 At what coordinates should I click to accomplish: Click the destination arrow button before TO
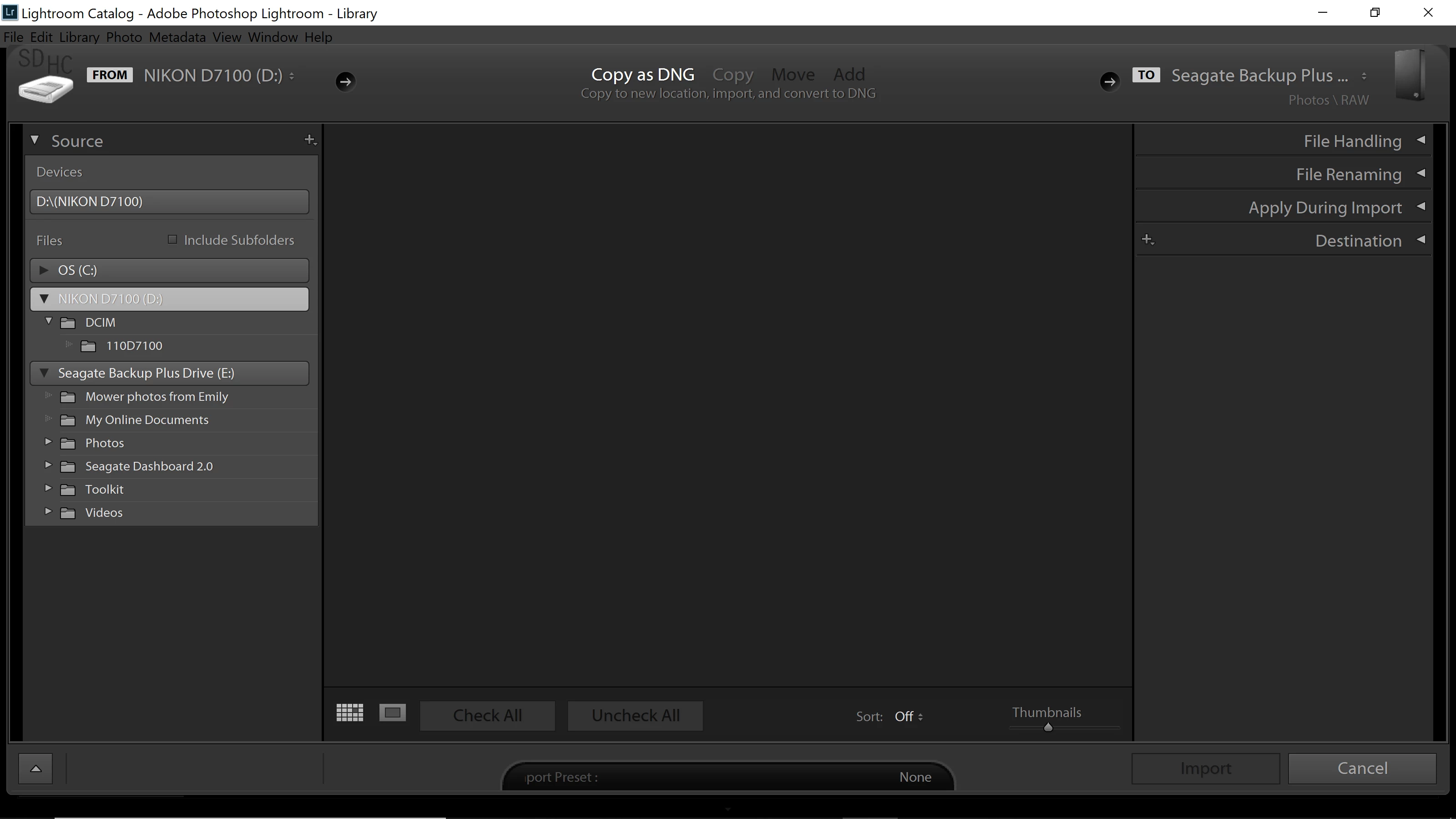point(1109,81)
